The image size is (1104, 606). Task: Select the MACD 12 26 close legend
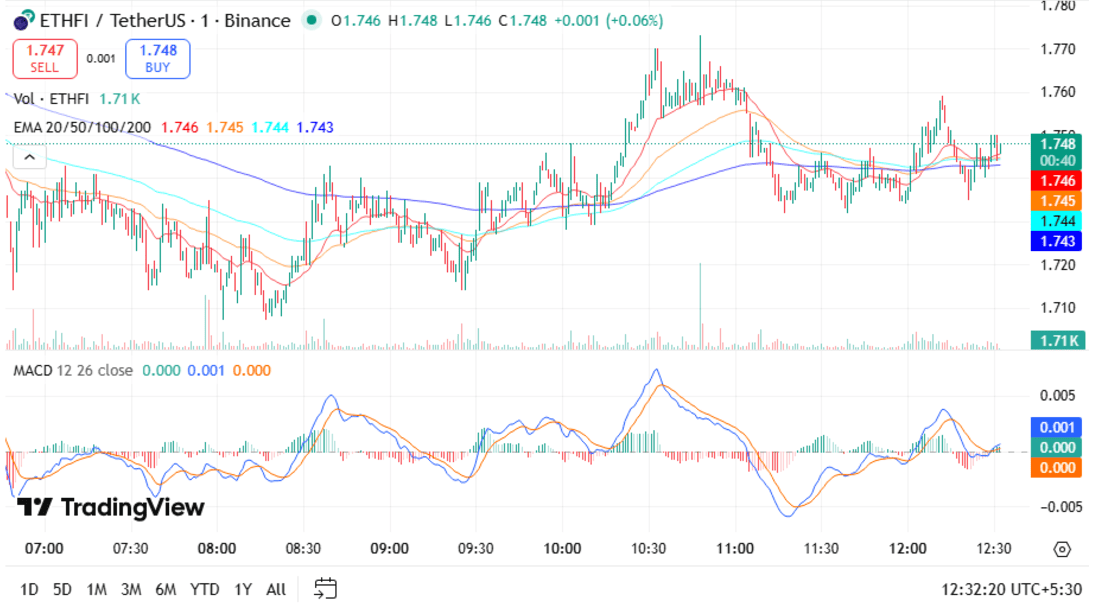(x=73, y=370)
